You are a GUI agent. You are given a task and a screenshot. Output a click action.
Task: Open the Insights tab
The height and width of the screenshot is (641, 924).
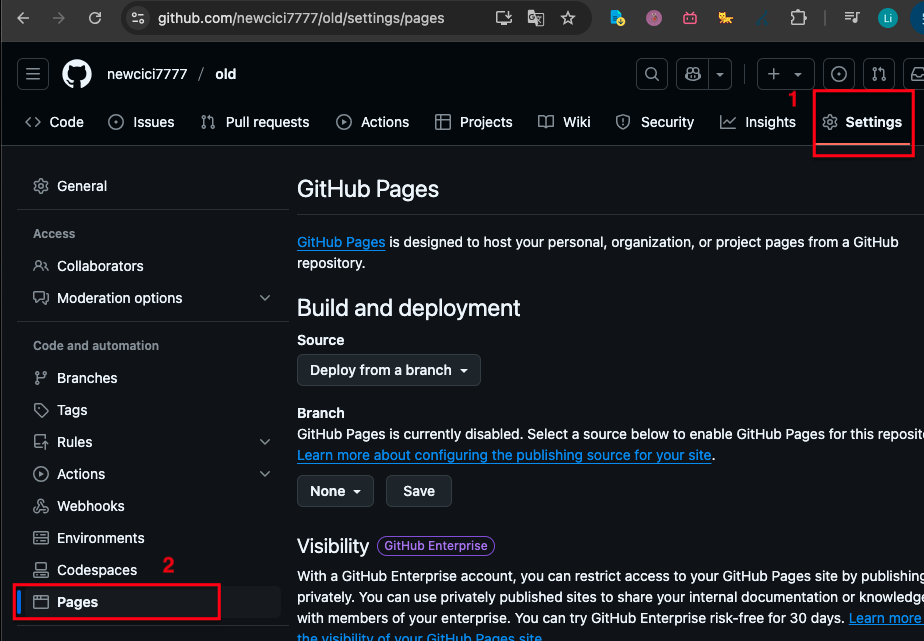(758, 122)
